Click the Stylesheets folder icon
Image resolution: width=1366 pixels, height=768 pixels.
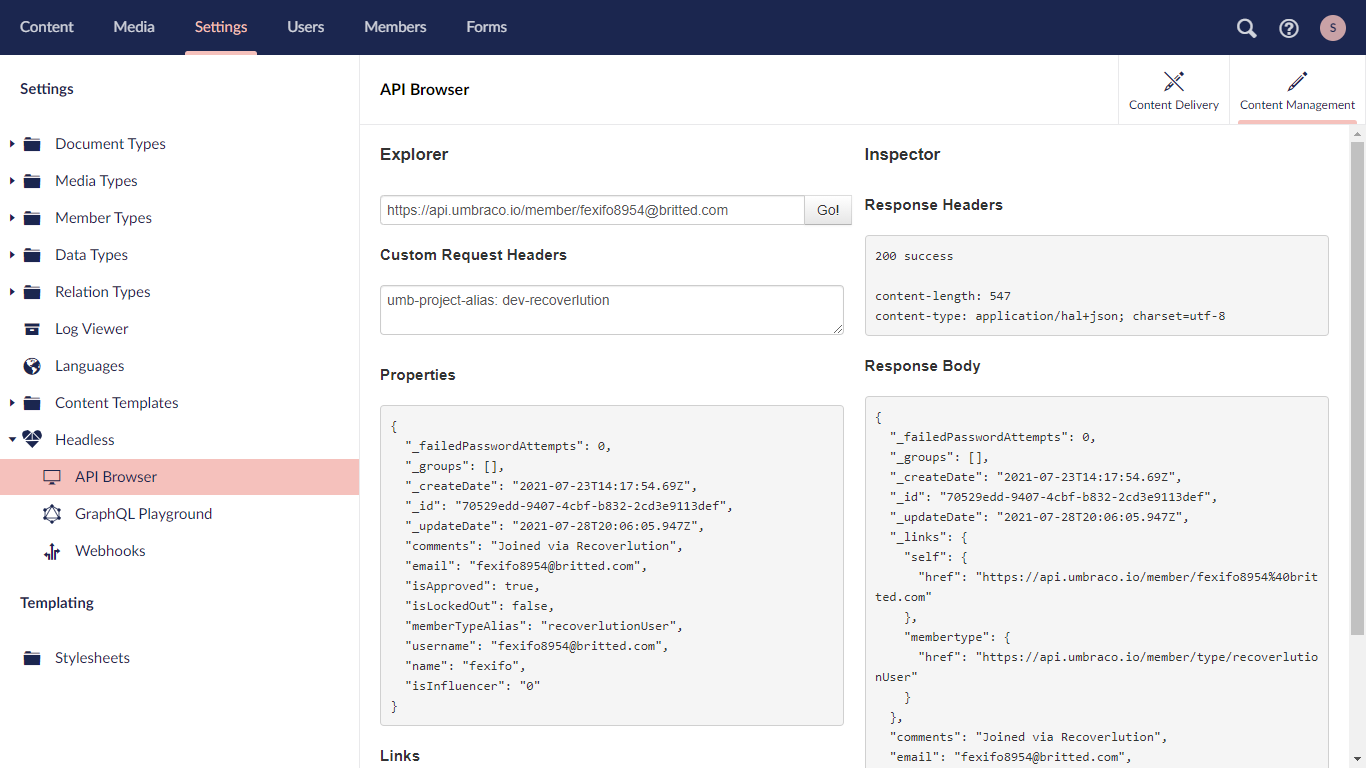click(32, 658)
